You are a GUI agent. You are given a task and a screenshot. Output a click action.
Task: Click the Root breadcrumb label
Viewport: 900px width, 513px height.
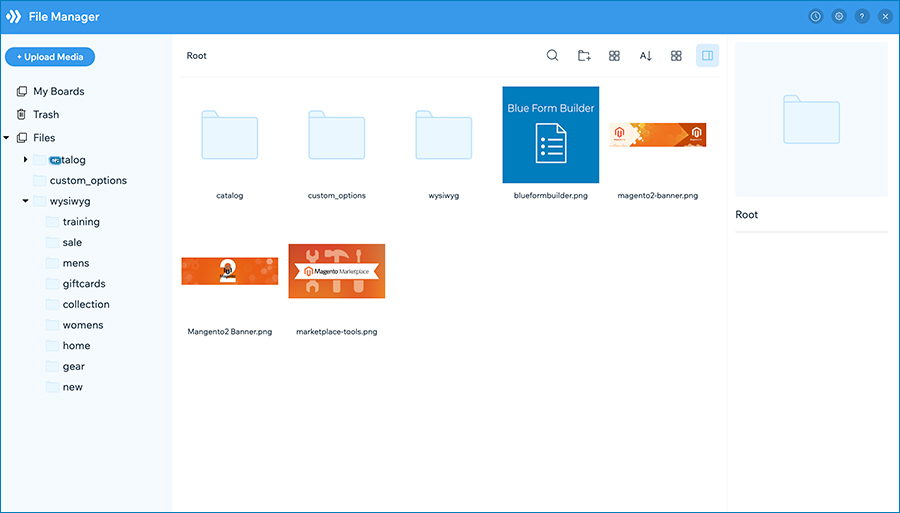196,56
